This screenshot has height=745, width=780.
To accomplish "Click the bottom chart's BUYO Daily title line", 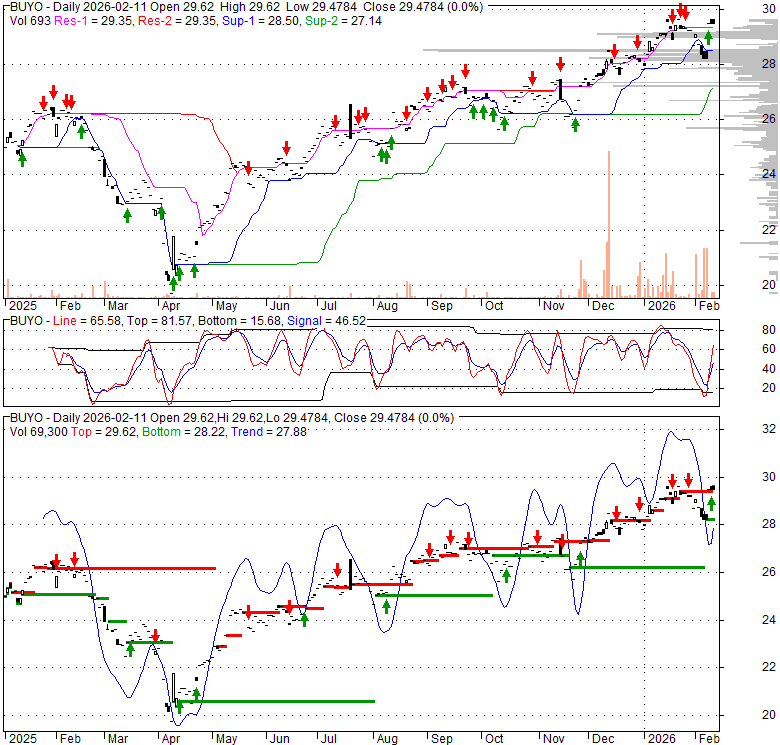I will (x=232, y=418).
